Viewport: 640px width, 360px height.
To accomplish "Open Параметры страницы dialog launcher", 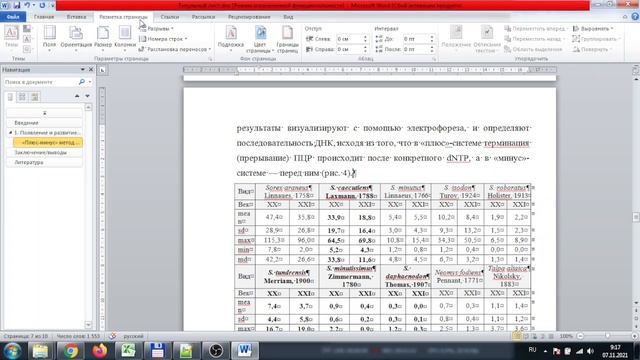I will point(210,59).
